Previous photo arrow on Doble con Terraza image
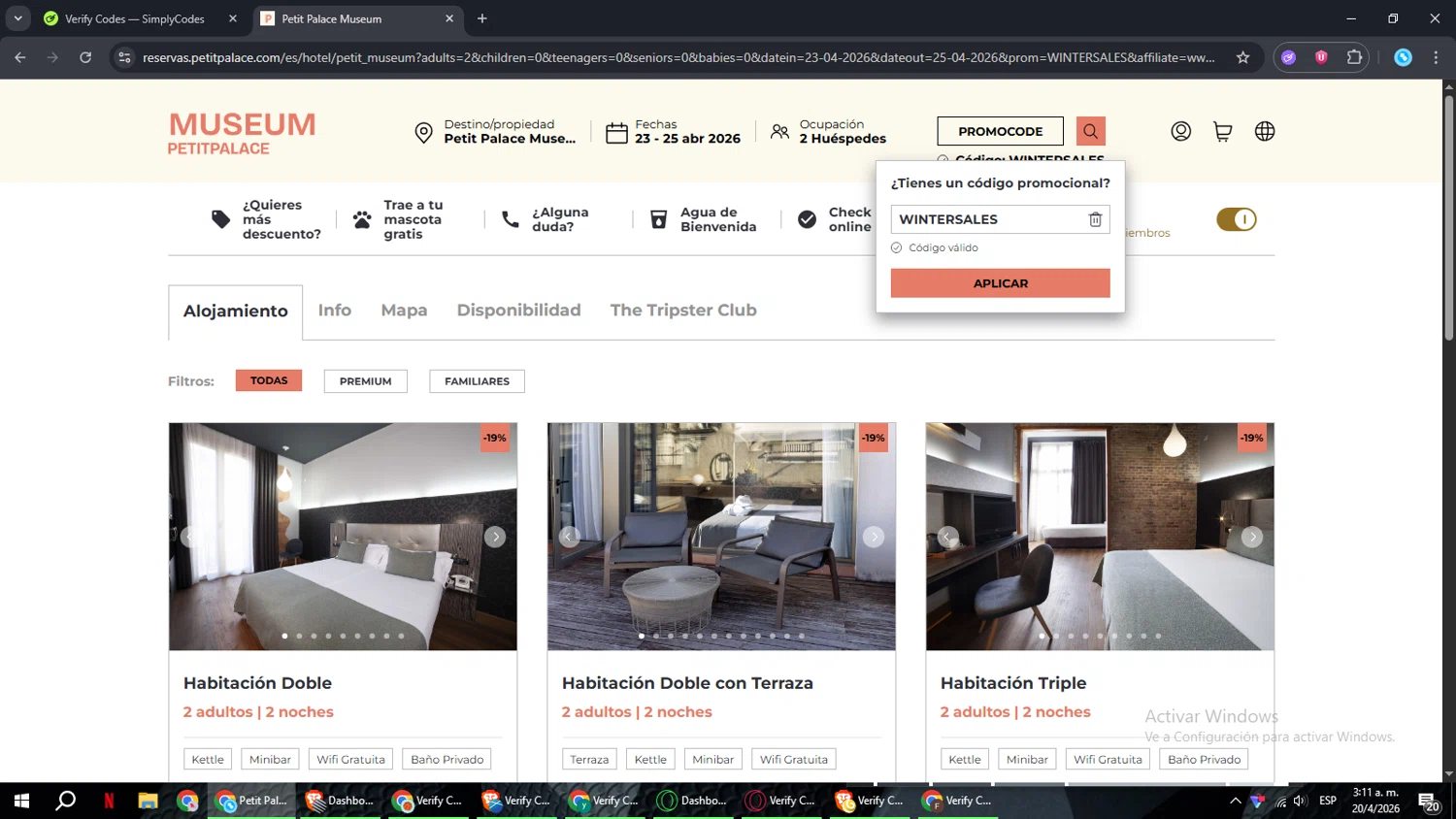The width and height of the screenshot is (1456, 819). [x=569, y=537]
